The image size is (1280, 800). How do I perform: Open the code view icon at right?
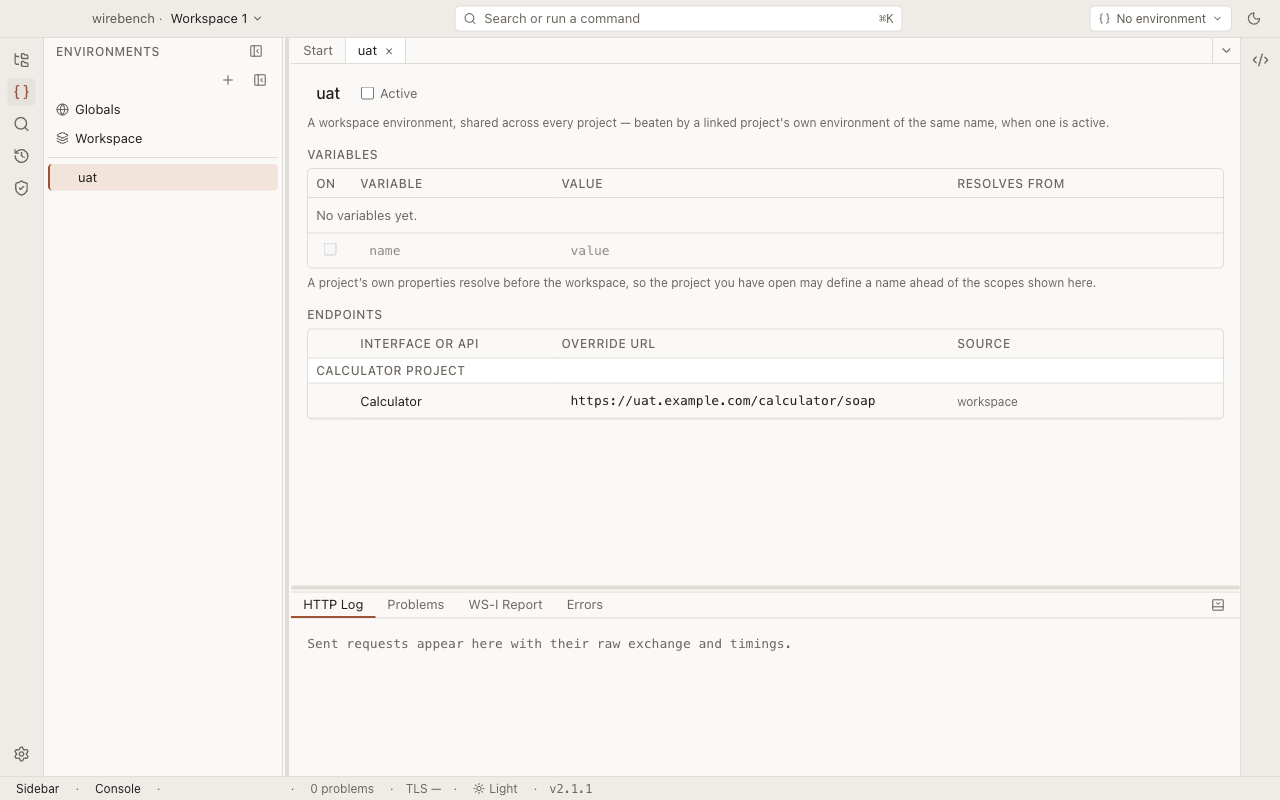tap(1260, 60)
